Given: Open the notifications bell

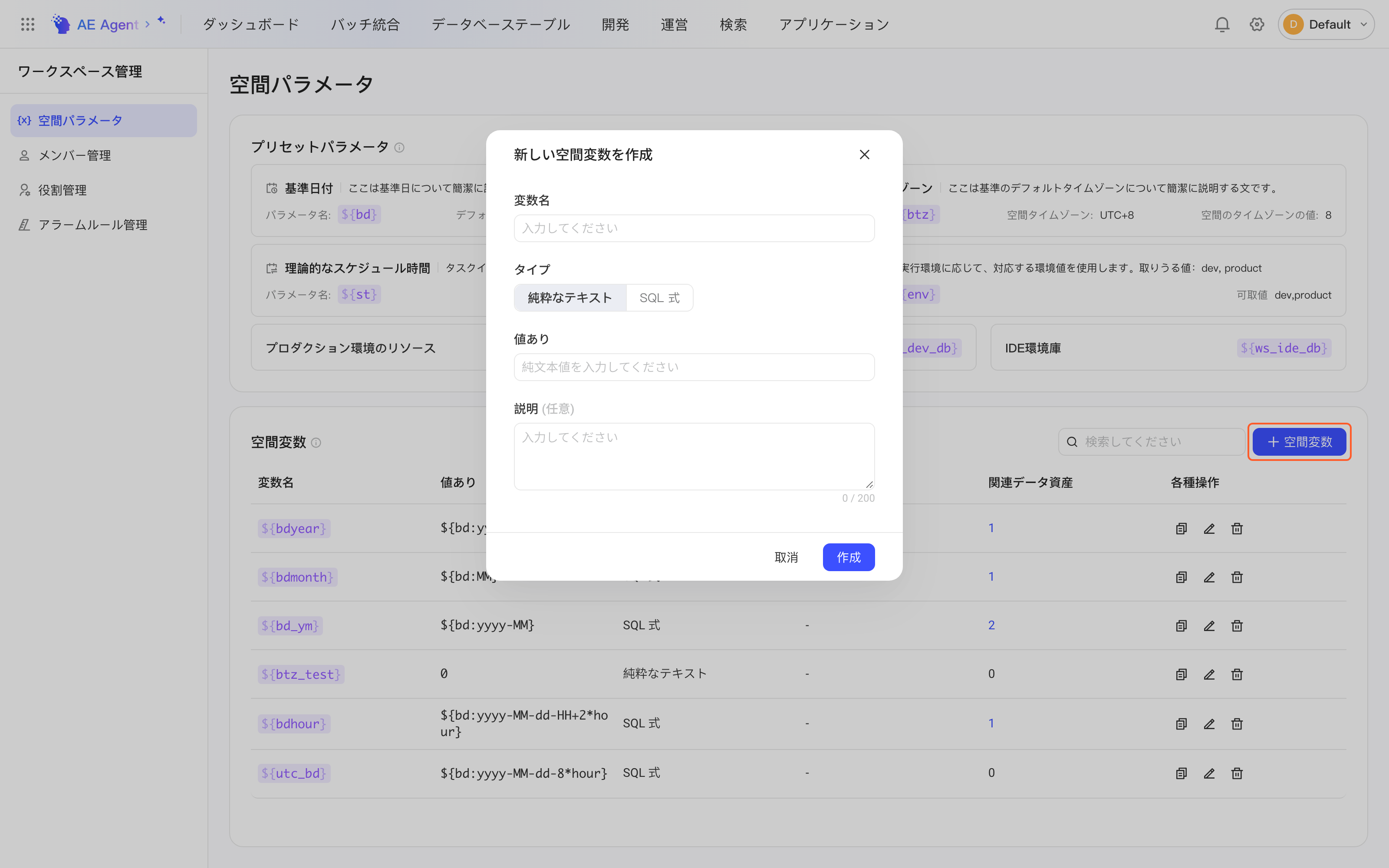Looking at the screenshot, I should pyautogui.click(x=1222, y=24).
